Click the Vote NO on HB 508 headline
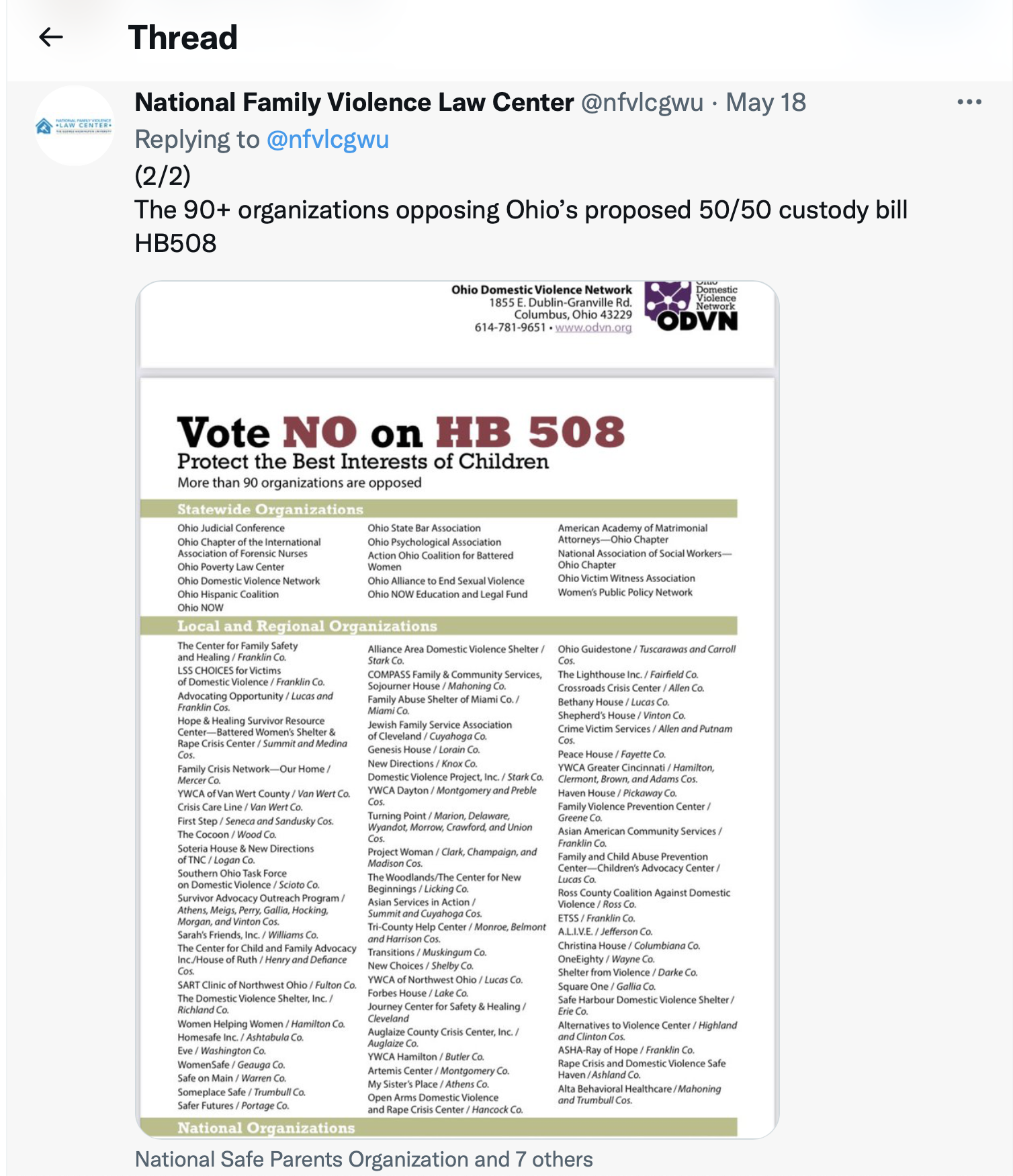This screenshot has width=1013, height=1176. point(400,432)
